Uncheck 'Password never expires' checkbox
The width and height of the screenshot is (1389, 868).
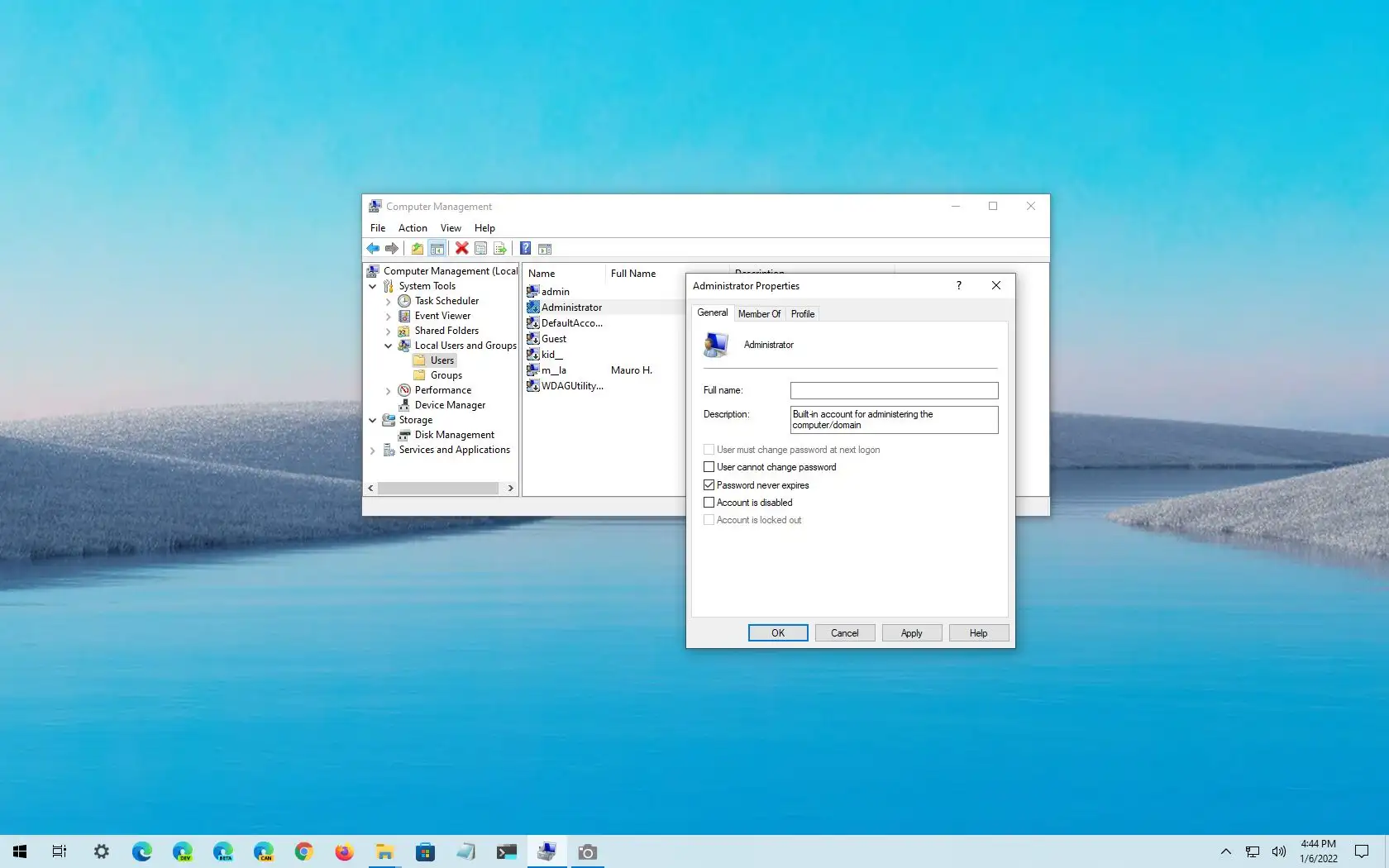pyautogui.click(x=709, y=485)
